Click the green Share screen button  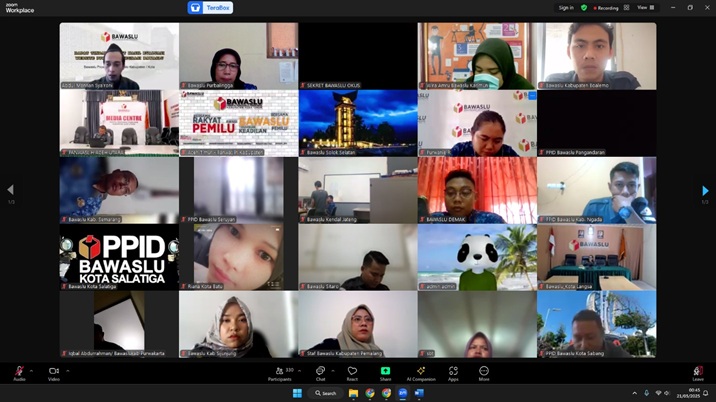385,373
